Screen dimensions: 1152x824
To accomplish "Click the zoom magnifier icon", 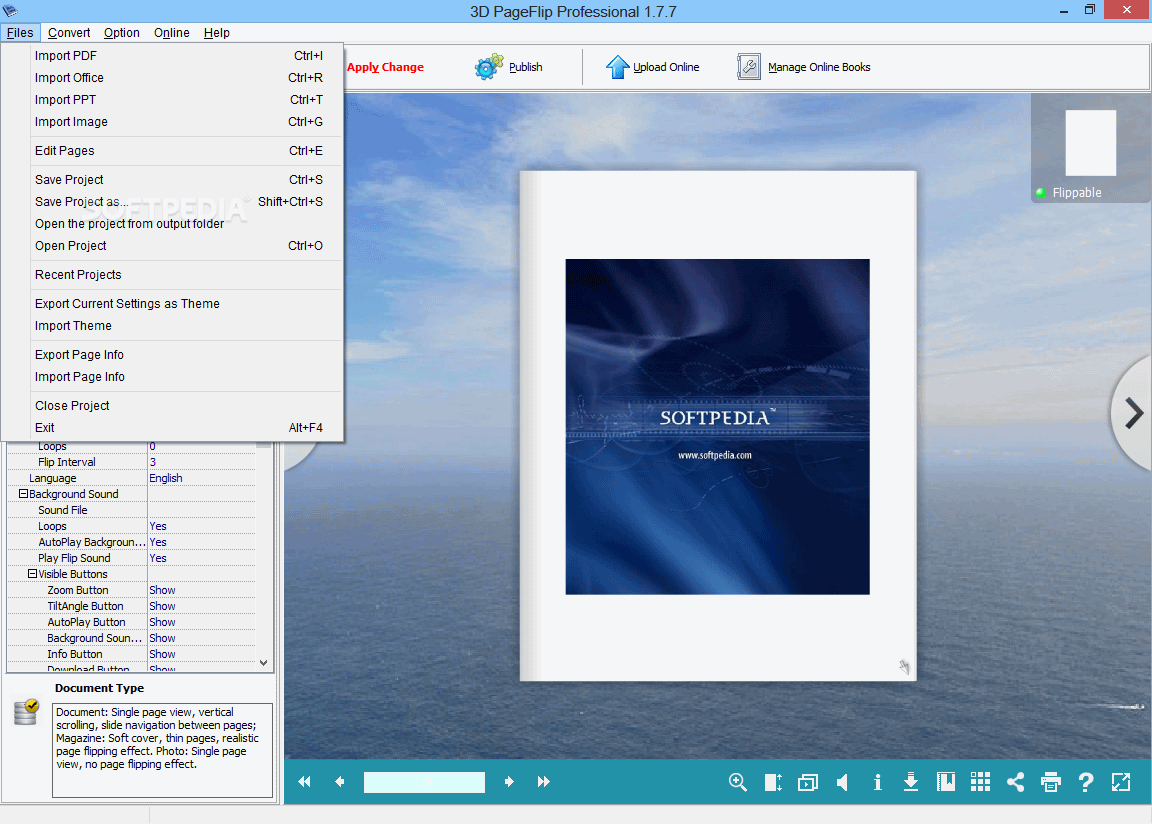I will (x=738, y=782).
